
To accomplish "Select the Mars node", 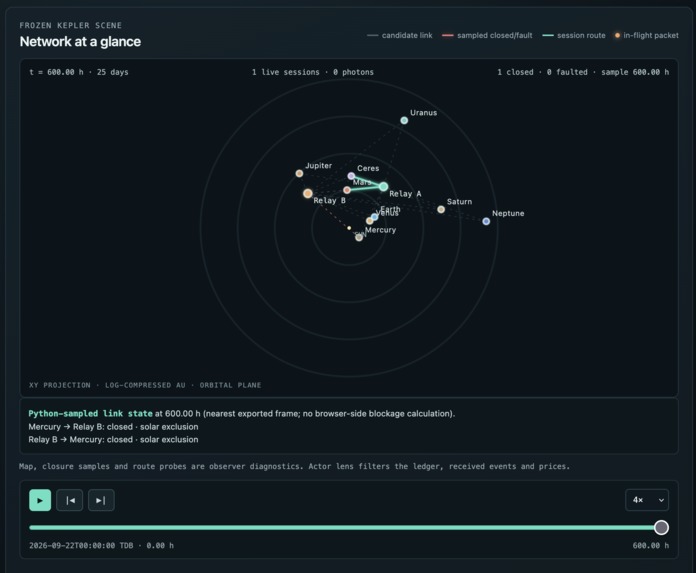I will click(x=347, y=190).
